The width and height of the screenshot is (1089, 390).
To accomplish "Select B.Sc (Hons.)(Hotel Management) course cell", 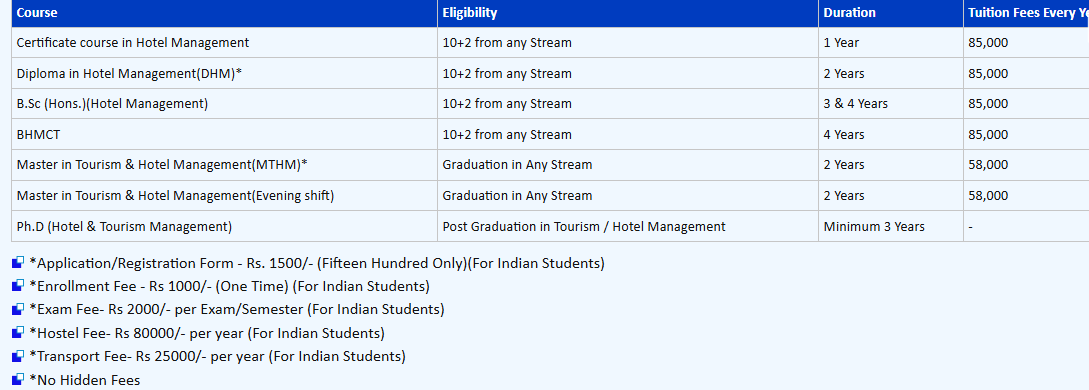I will point(224,103).
